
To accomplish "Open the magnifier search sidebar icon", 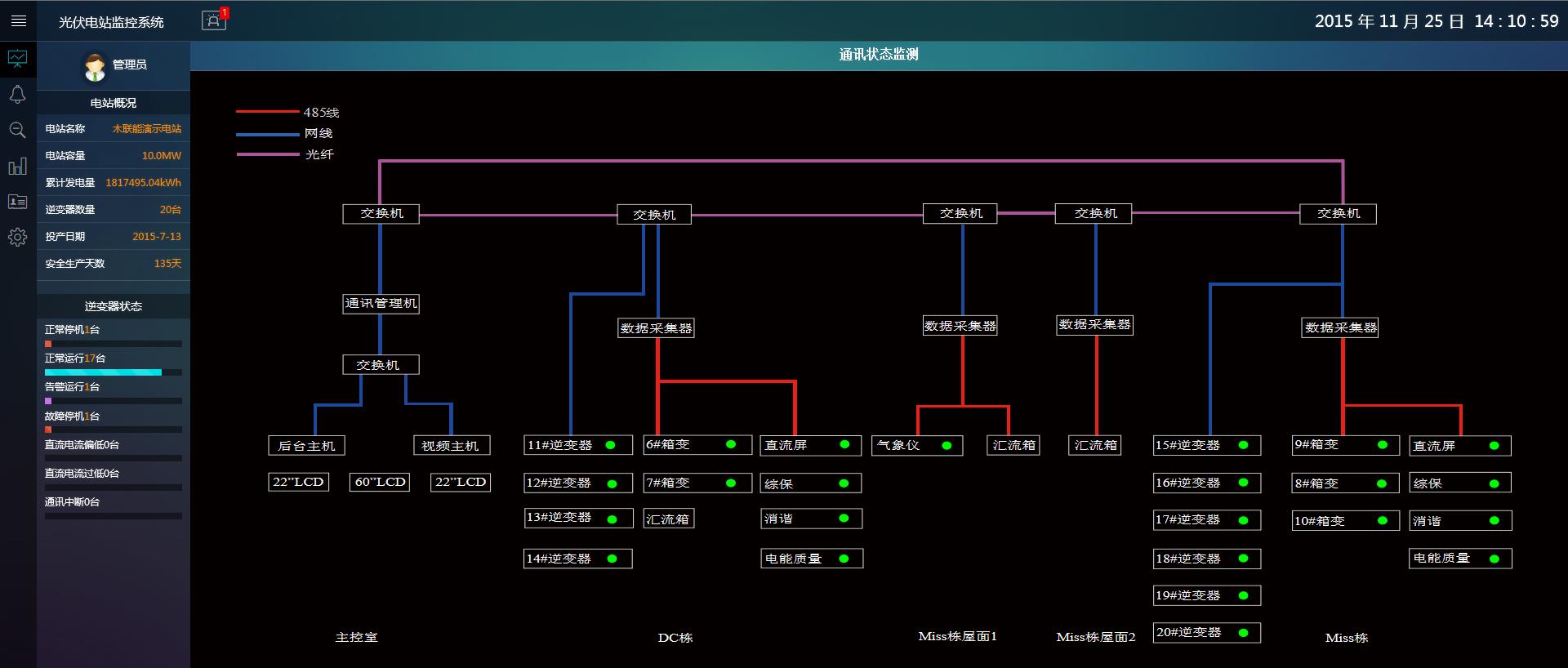I will click(x=18, y=130).
